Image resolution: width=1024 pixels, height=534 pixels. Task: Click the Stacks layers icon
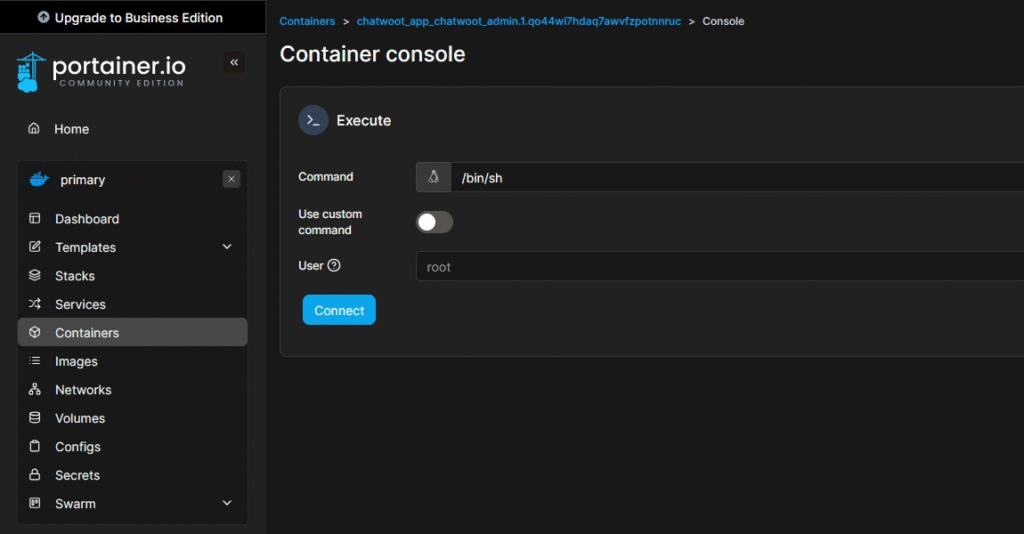pos(35,276)
